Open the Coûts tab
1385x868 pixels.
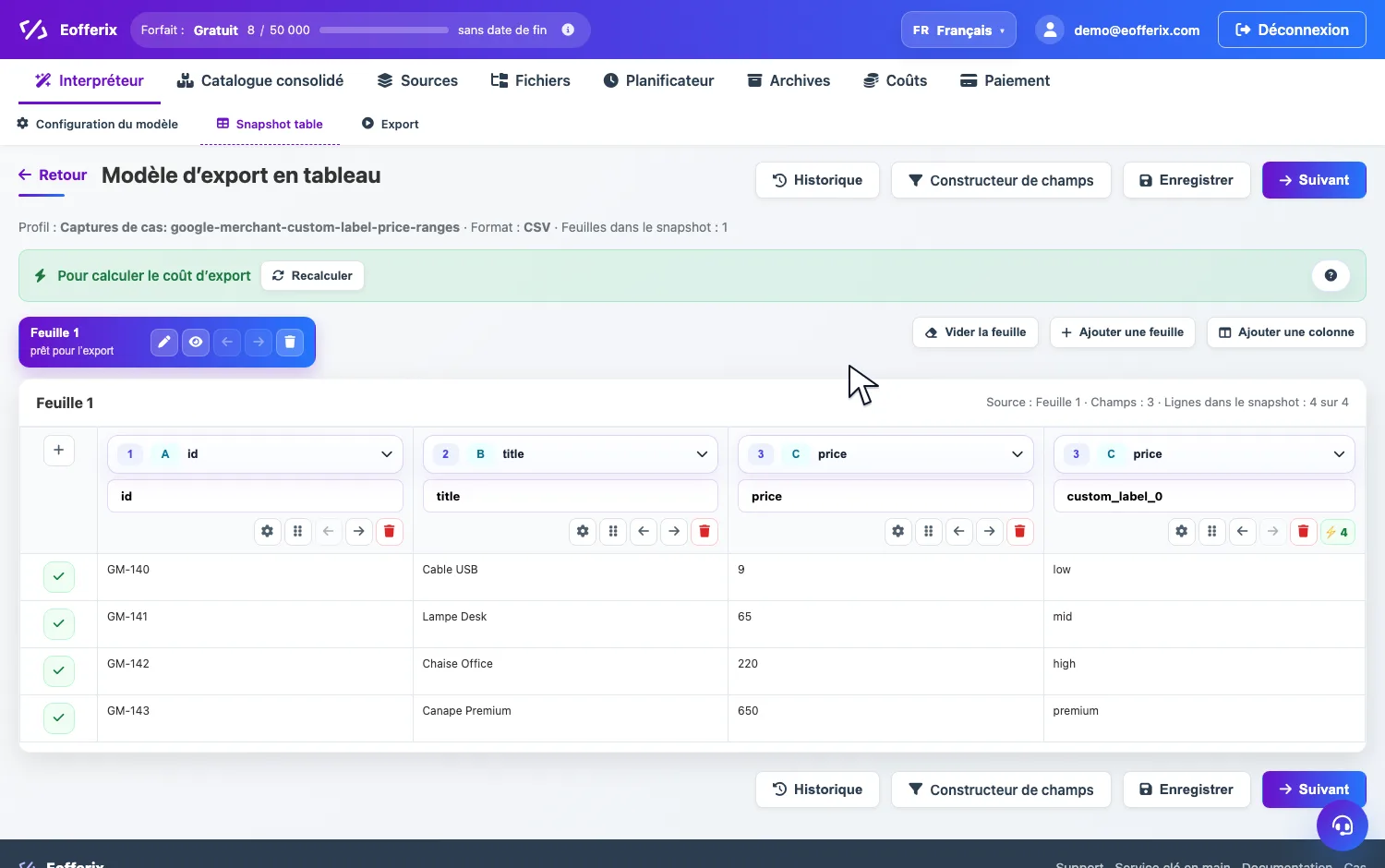click(x=895, y=81)
